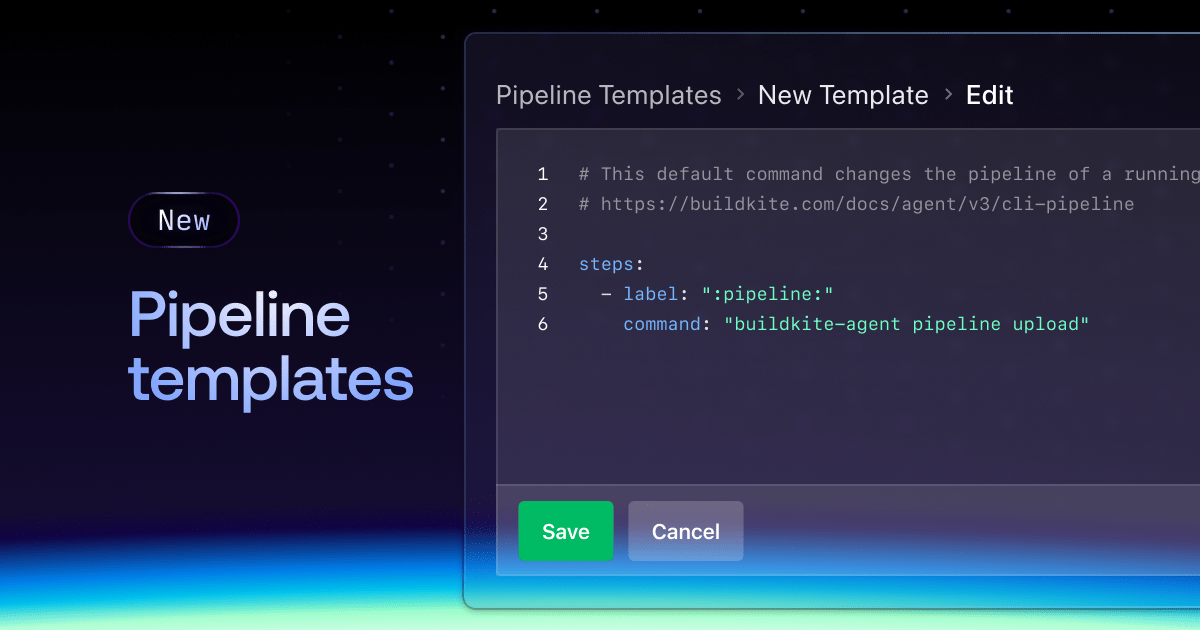Viewport: 1200px width, 630px height.
Task: Expand the first breadcrumb chevron separator
Action: pos(740,95)
